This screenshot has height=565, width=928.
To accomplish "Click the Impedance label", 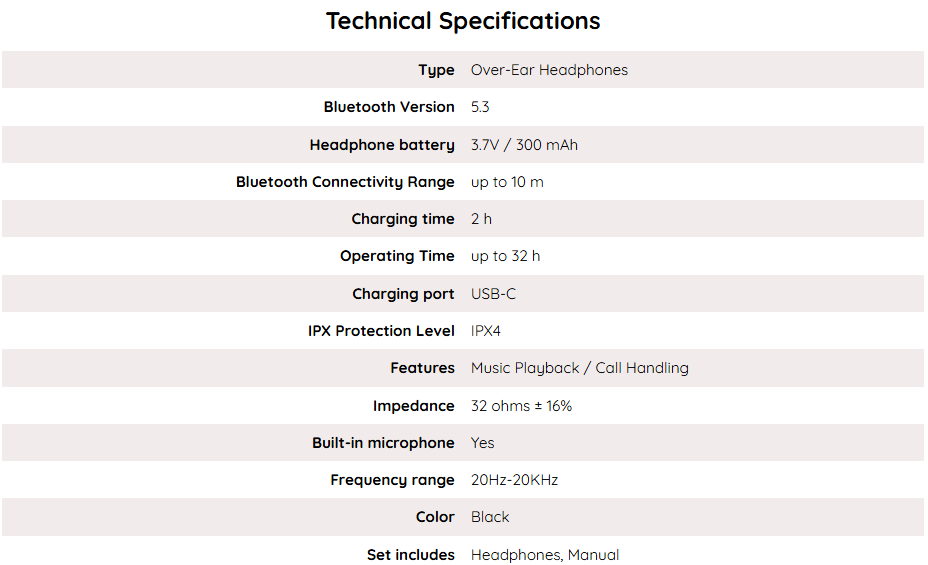I will point(413,406).
